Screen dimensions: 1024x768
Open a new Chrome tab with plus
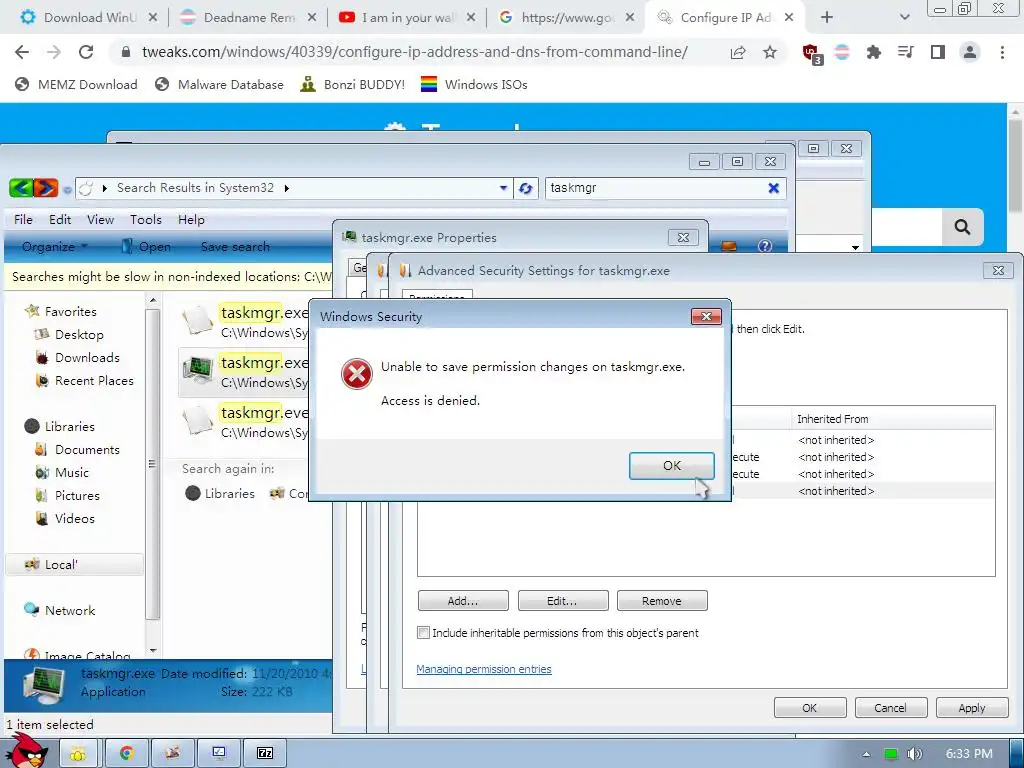pos(827,18)
